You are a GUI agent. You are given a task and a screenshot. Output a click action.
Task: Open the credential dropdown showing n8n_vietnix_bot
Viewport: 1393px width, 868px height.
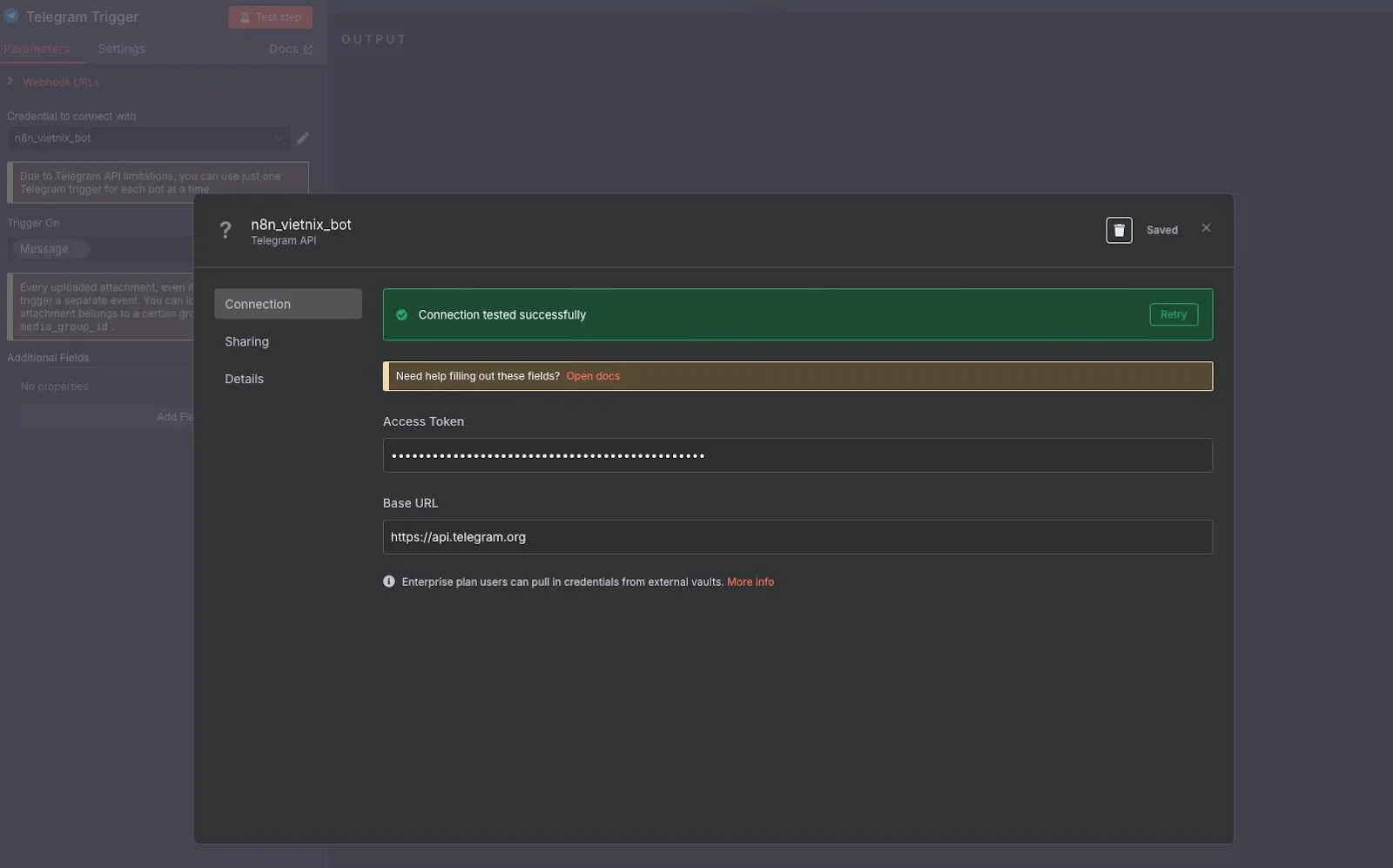coord(148,138)
